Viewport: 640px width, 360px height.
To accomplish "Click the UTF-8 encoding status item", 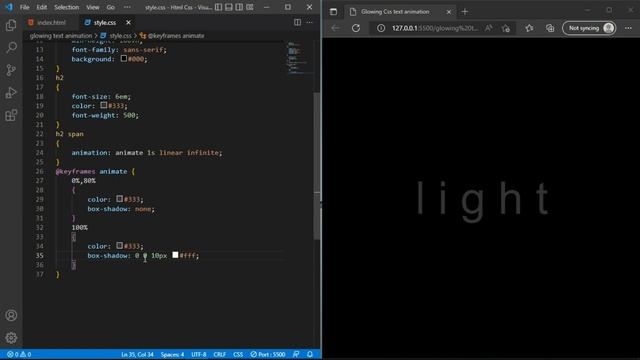I will (199, 354).
